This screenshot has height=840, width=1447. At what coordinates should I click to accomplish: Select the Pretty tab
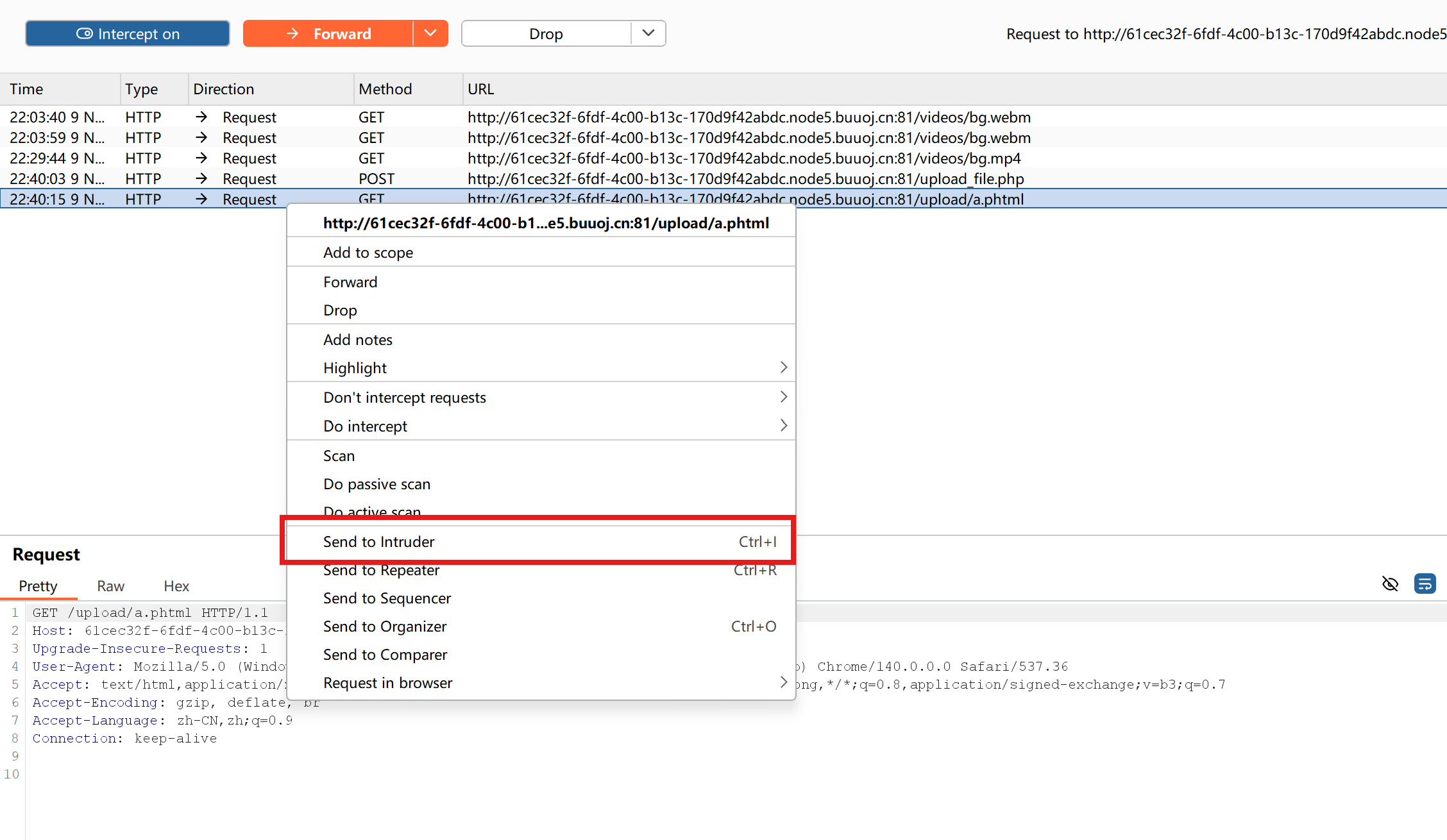(38, 586)
